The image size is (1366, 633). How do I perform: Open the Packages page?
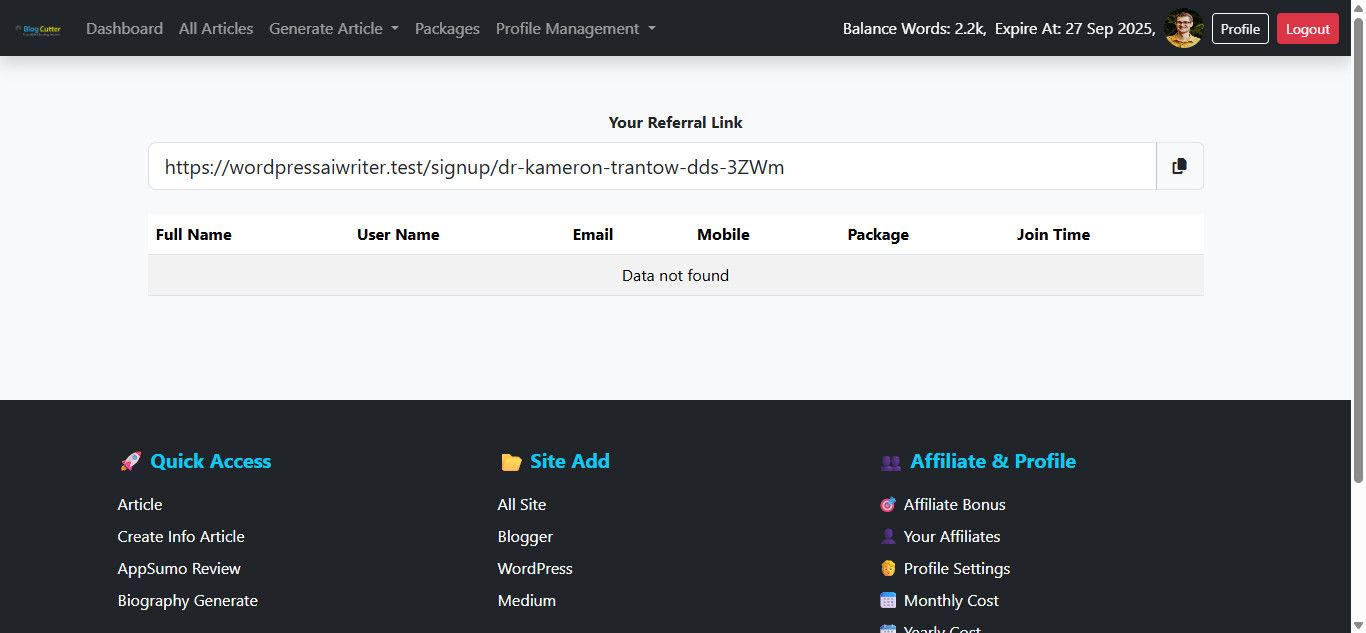tap(447, 29)
